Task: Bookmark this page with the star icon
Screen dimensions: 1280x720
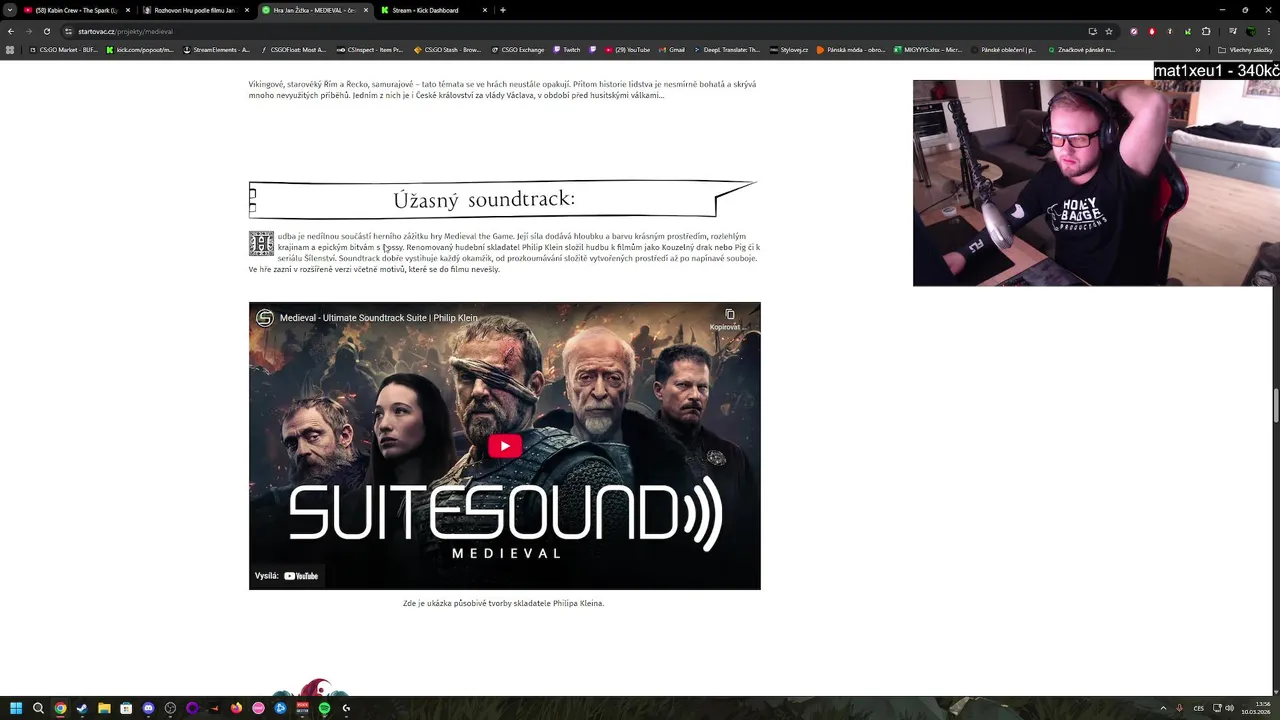Action: 1109,31
